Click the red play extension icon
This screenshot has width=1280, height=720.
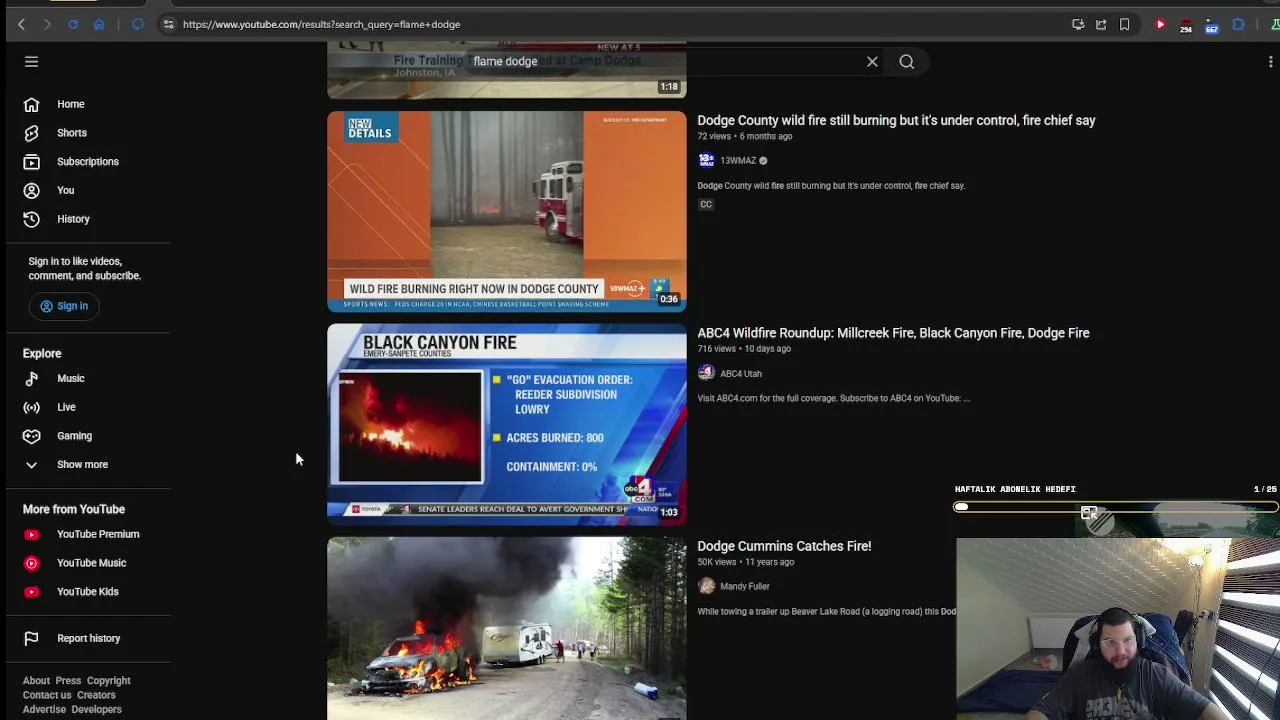(x=1160, y=24)
